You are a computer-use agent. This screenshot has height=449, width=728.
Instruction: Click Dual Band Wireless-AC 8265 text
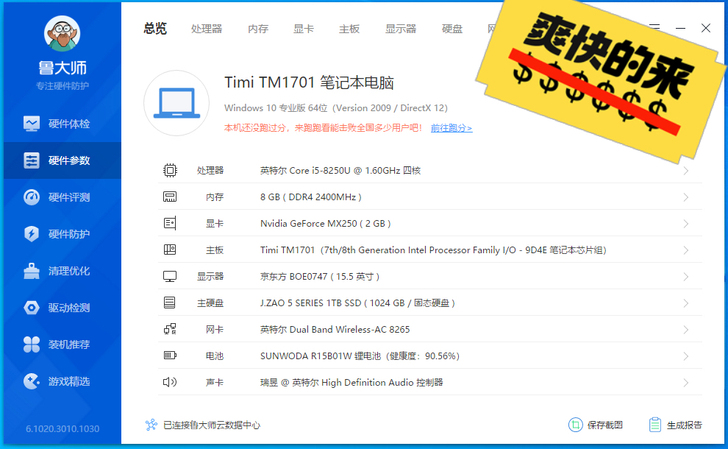point(335,329)
